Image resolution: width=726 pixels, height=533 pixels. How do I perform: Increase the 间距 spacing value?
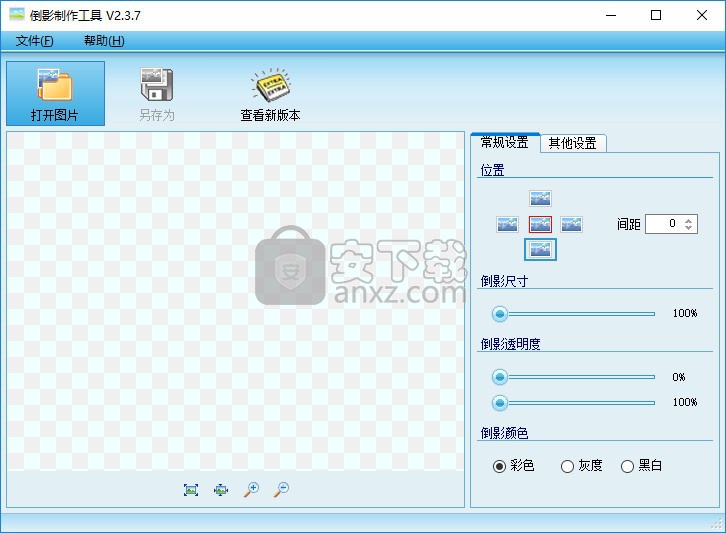pyautogui.click(x=688, y=220)
